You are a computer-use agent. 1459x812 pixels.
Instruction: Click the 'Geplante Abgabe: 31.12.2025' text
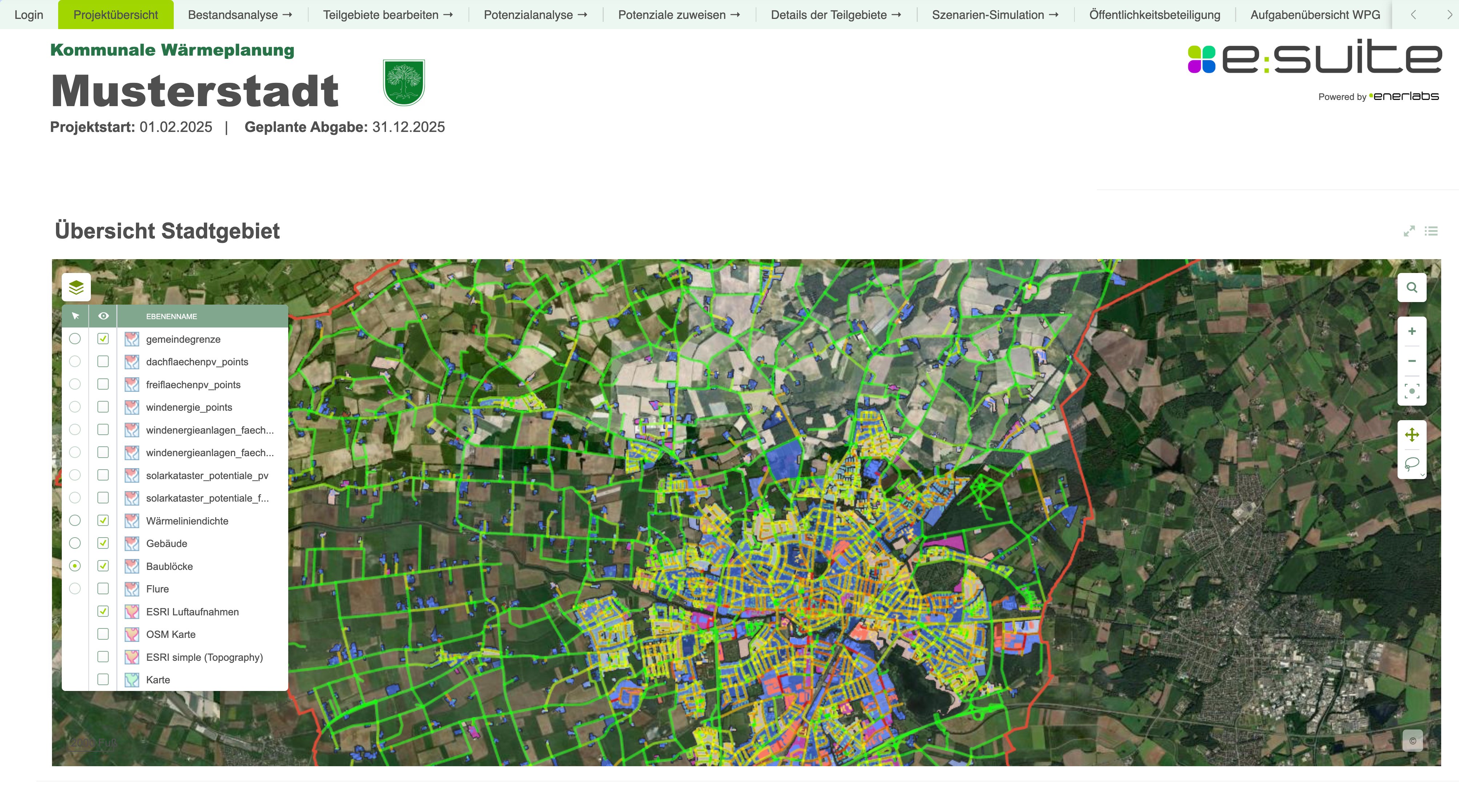click(x=344, y=127)
